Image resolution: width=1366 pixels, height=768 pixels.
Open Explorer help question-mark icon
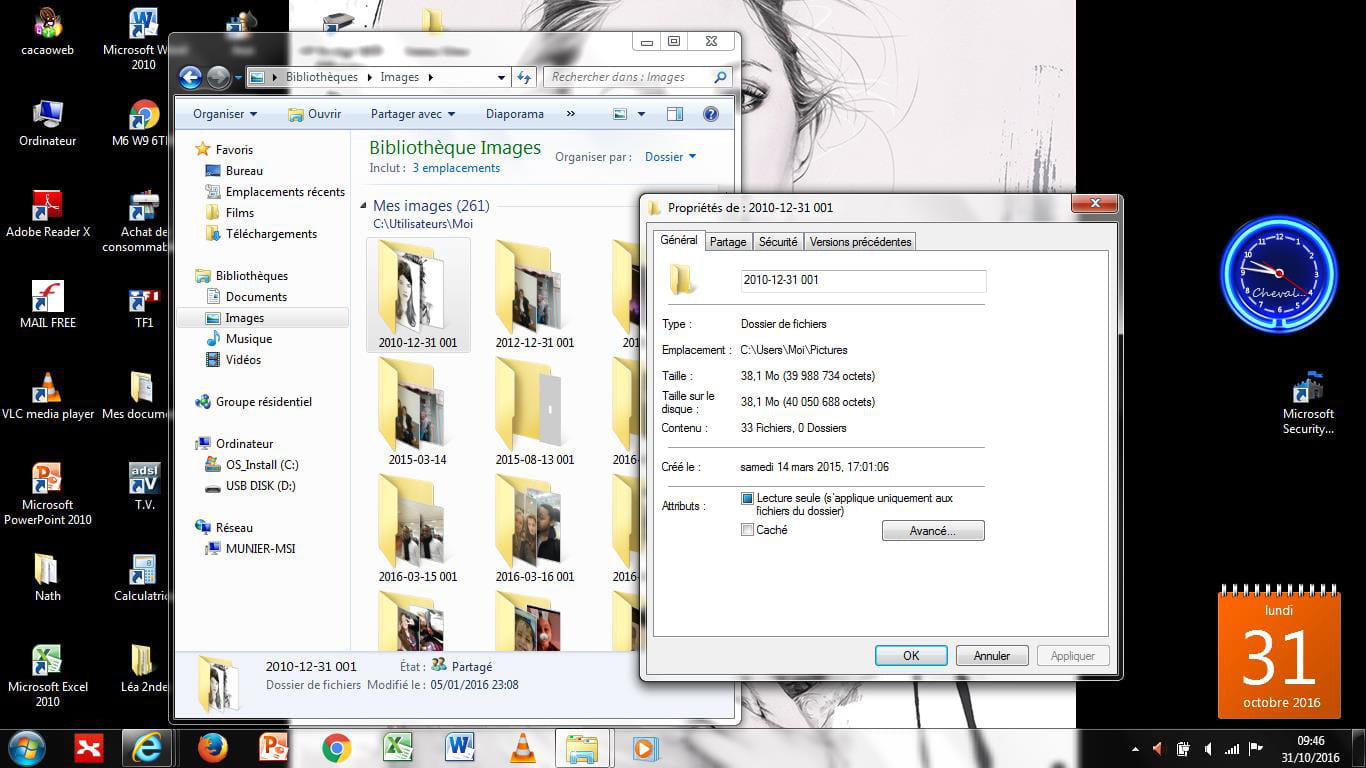click(711, 114)
